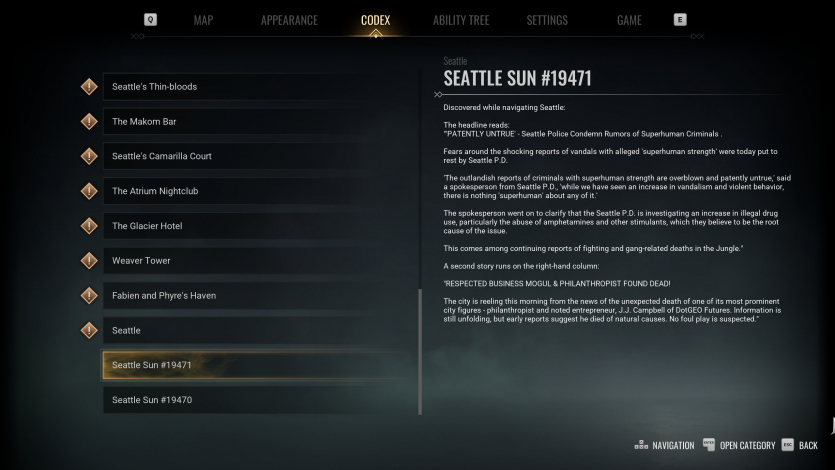
Task: Click the codex list scrollbar
Action: tap(420, 350)
